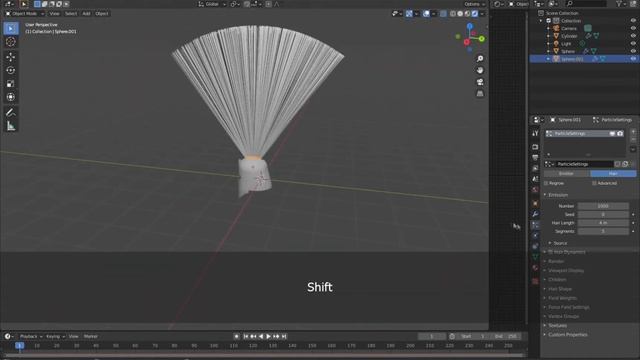Image resolution: width=640 pixels, height=360 pixels.
Task: Enable the Advanced checkbox
Action: (x=594, y=183)
